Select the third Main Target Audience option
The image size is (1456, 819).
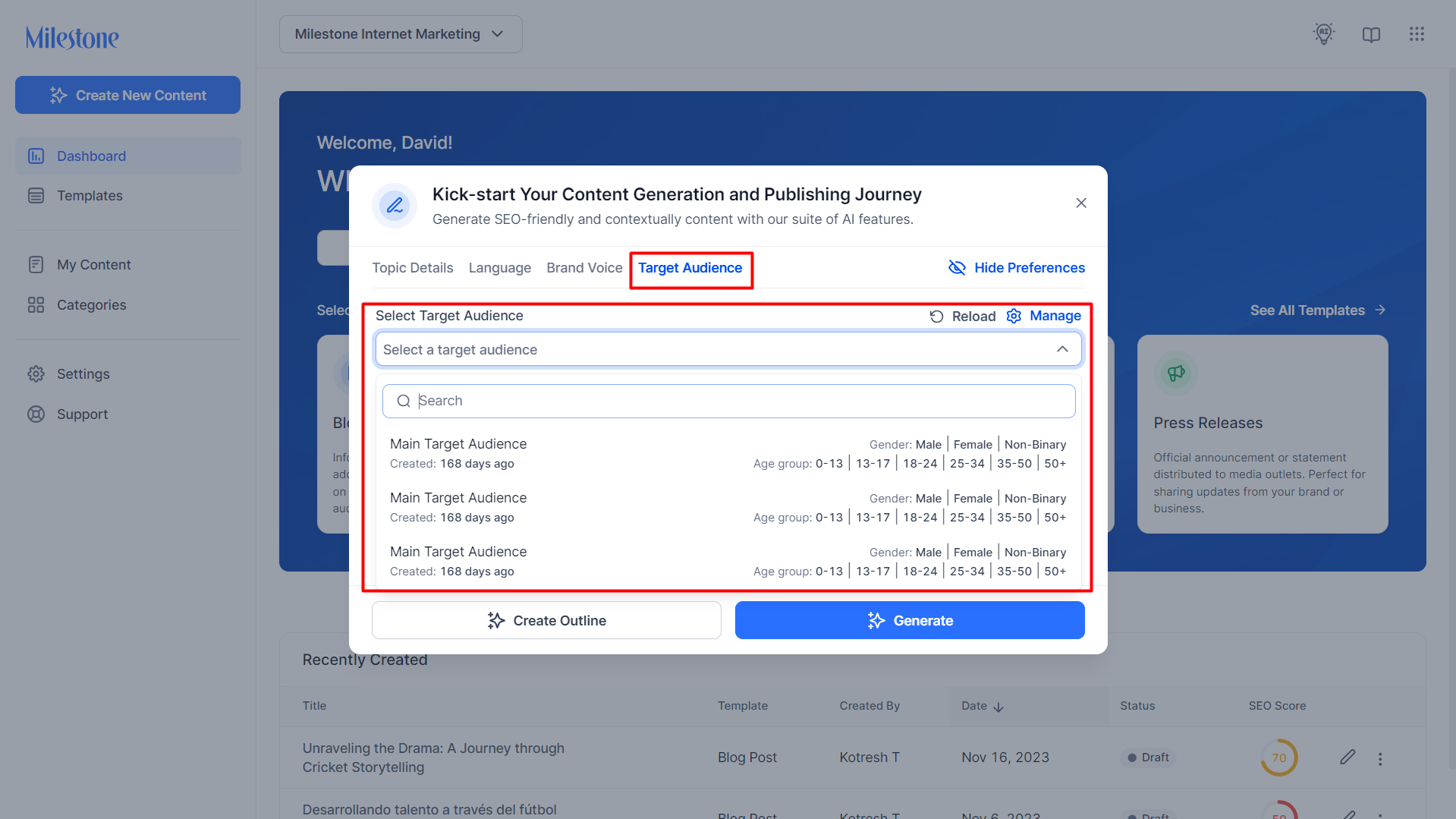728,562
